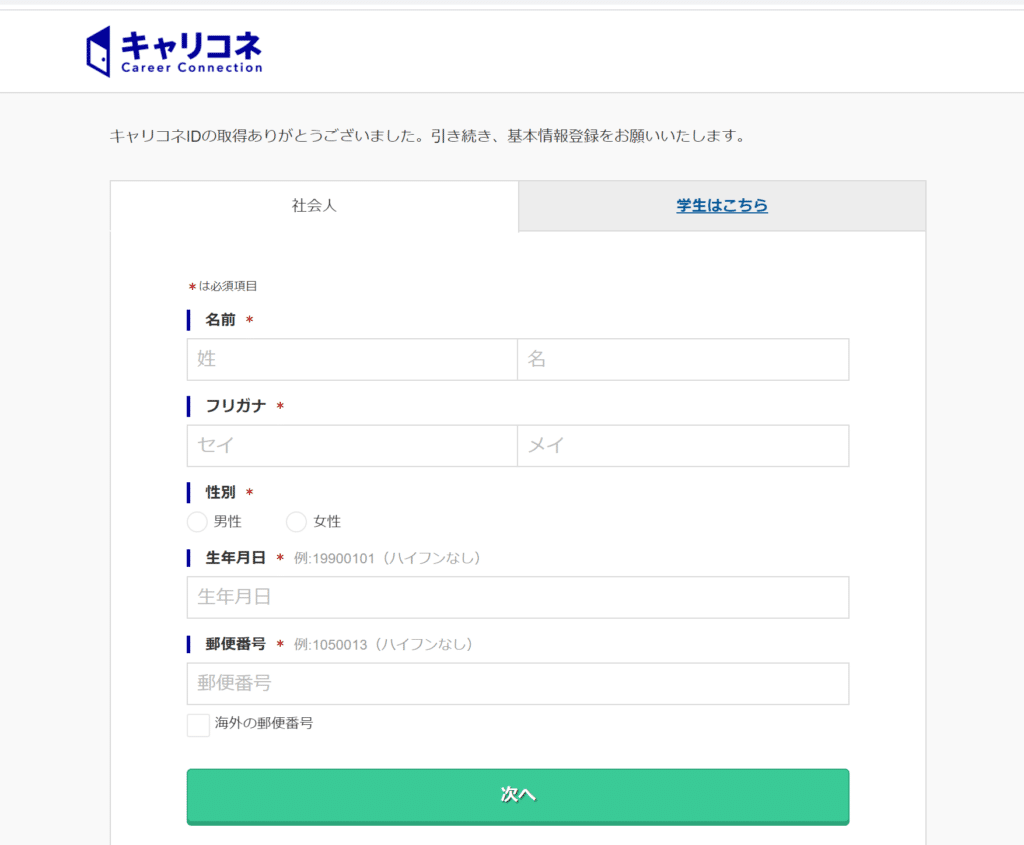Click the 名前 section heading label
1024x845 pixels.
point(220,320)
